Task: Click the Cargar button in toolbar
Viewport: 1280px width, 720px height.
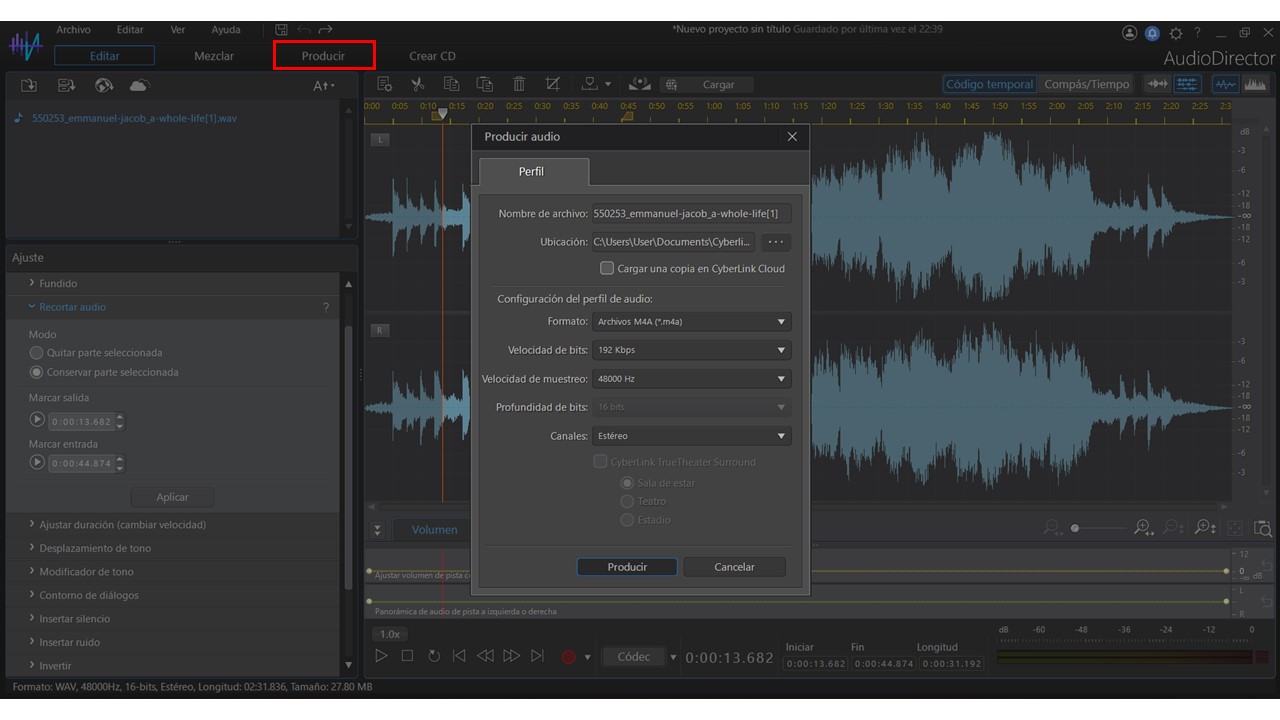Action: pos(706,85)
